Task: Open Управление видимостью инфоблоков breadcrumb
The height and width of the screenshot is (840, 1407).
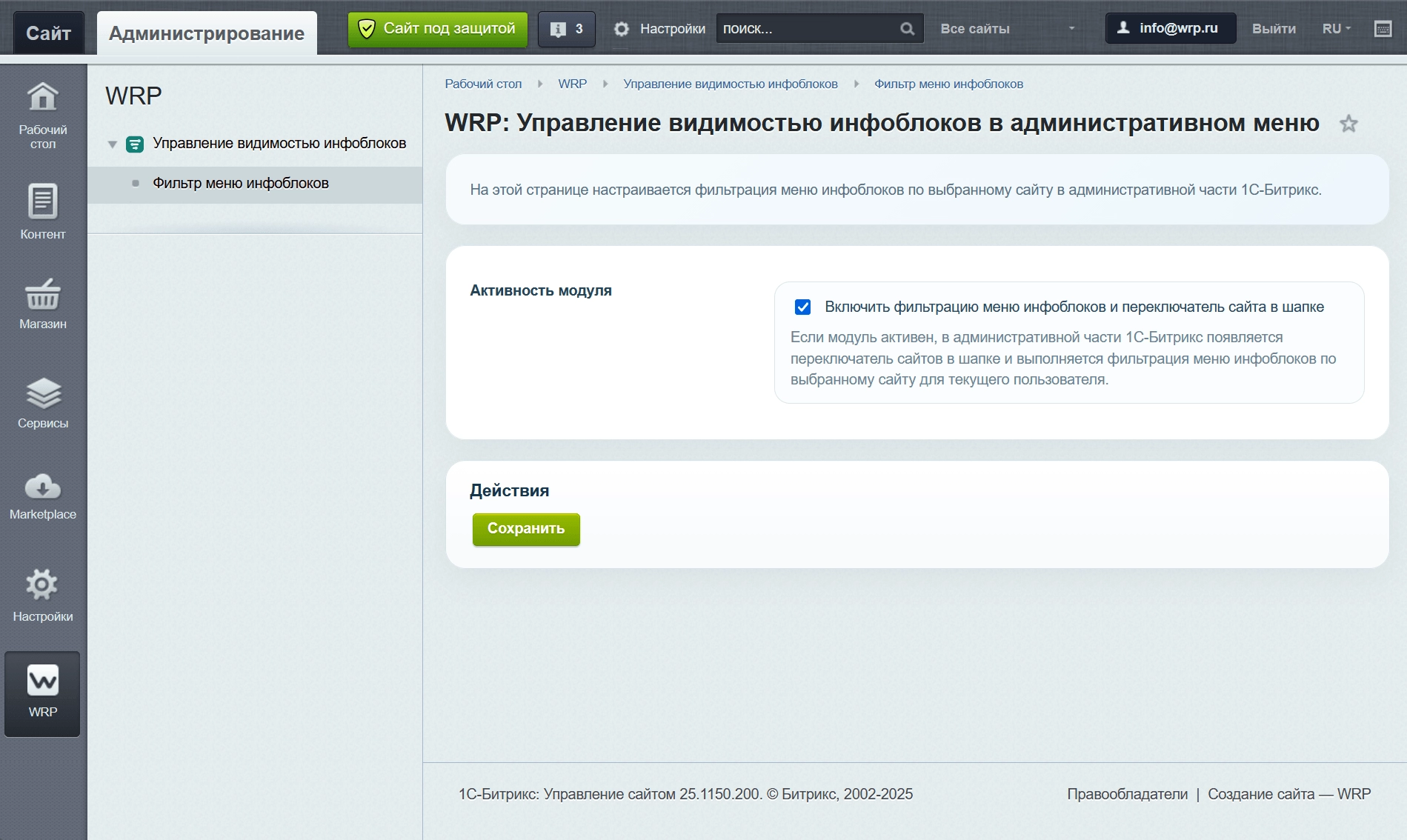Action: click(731, 84)
